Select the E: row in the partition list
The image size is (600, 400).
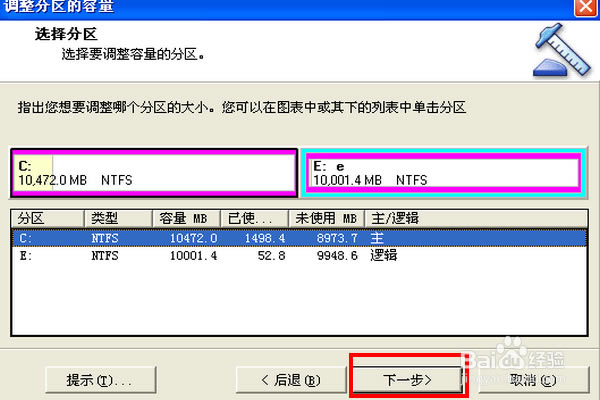pos(299,255)
